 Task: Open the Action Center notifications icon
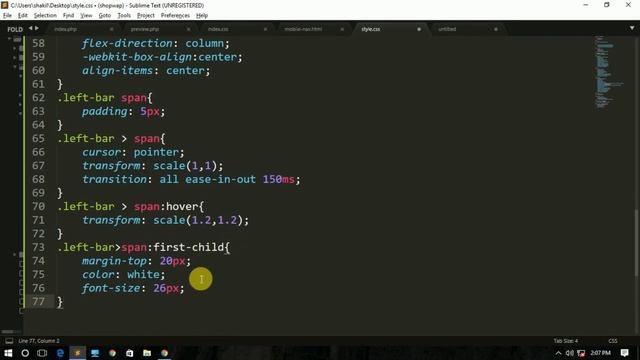624,353
